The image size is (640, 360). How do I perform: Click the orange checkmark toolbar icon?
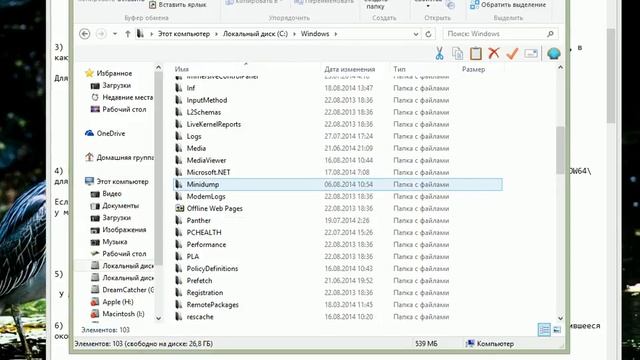(x=512, y=53)
